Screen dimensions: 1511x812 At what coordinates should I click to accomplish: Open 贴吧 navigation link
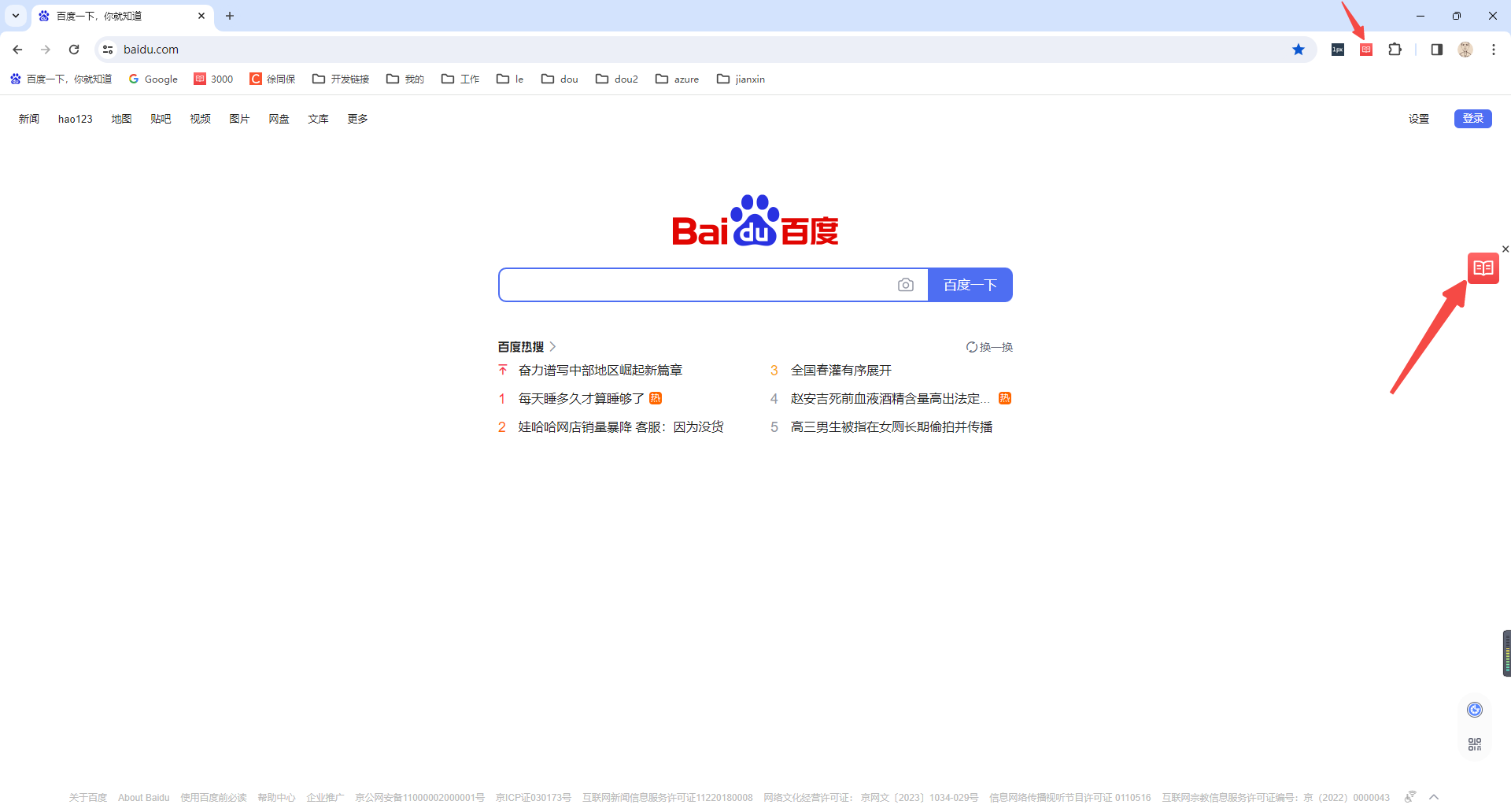[161, 119]
